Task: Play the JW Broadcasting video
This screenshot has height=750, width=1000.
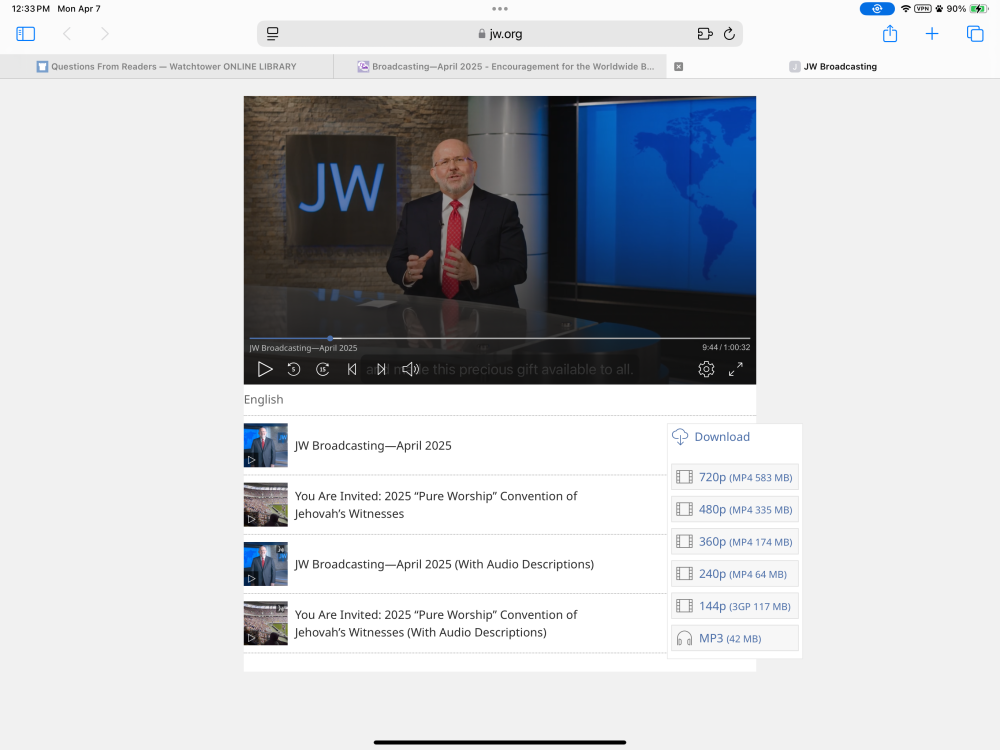Action: pyautogui.click(x=265, y=369)
